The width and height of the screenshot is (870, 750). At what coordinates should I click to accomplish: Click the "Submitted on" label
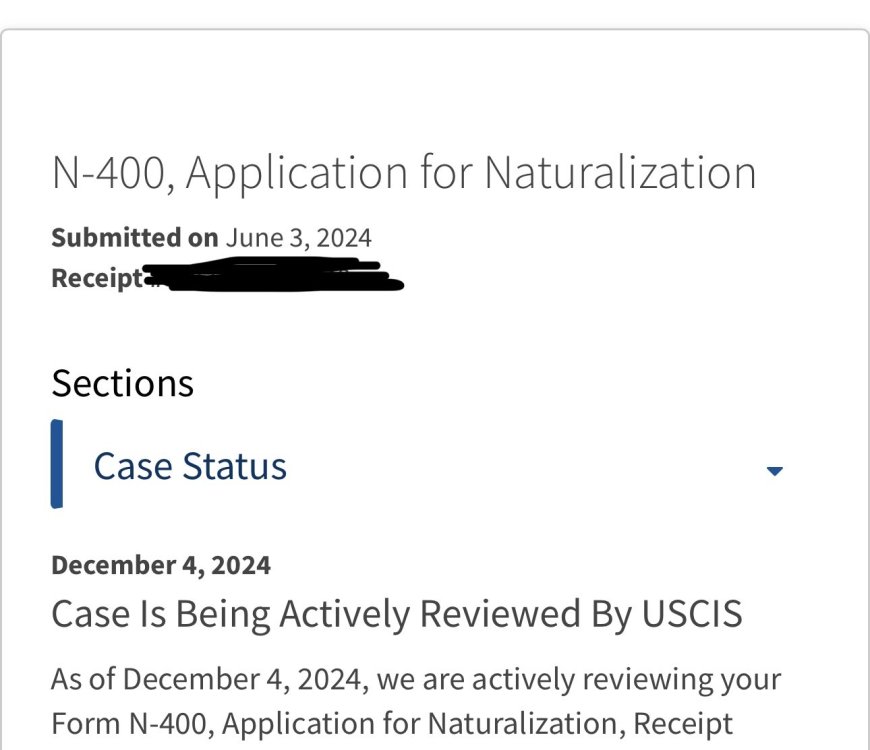pyautogui.click(x=134, y=238)
